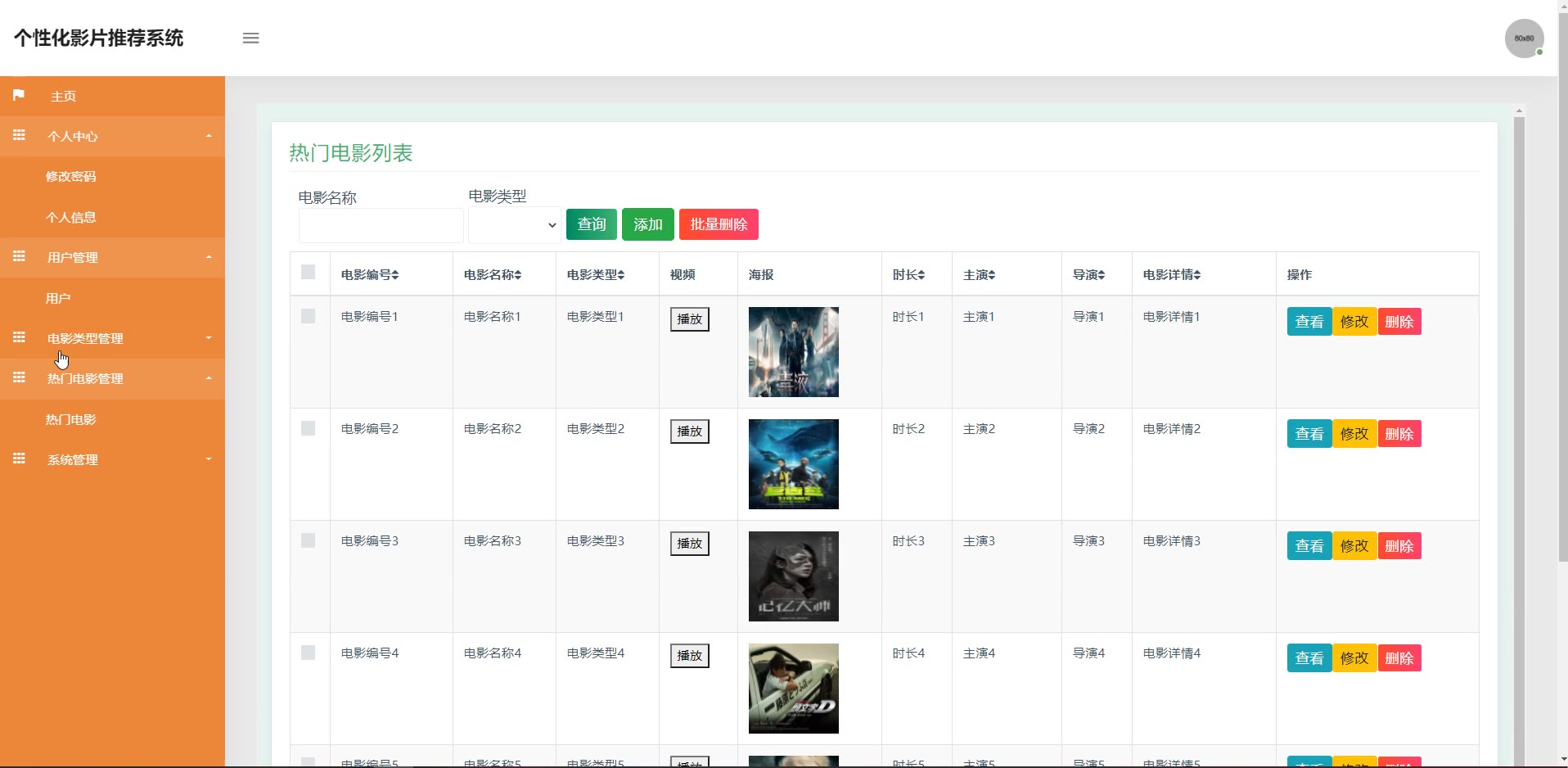
Task: Click the 电影类型3 cell text
Action: 596,541
